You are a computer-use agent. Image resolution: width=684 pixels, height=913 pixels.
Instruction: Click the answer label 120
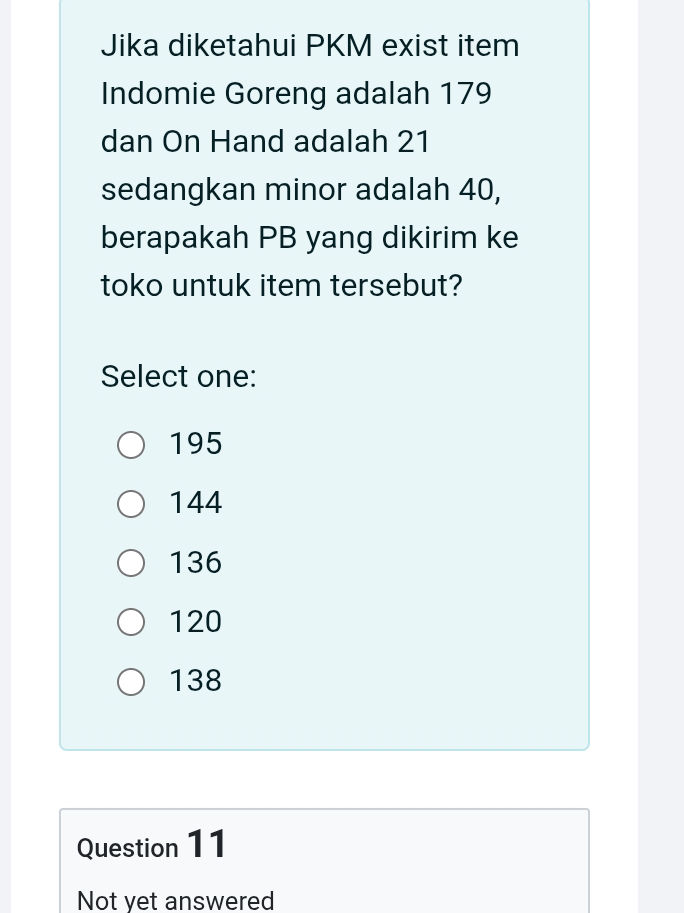[195, 622]
